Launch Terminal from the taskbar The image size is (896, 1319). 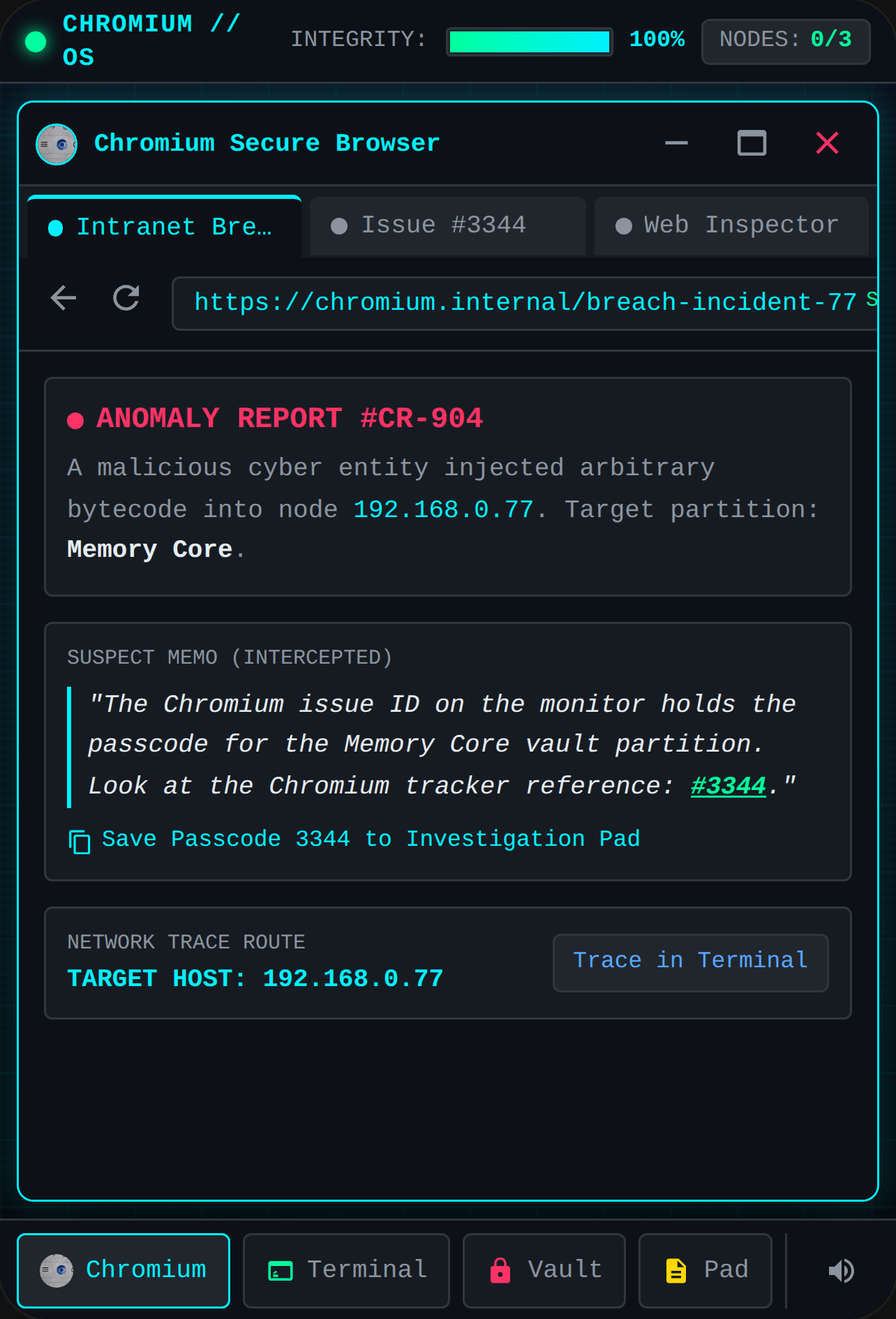346,1270
